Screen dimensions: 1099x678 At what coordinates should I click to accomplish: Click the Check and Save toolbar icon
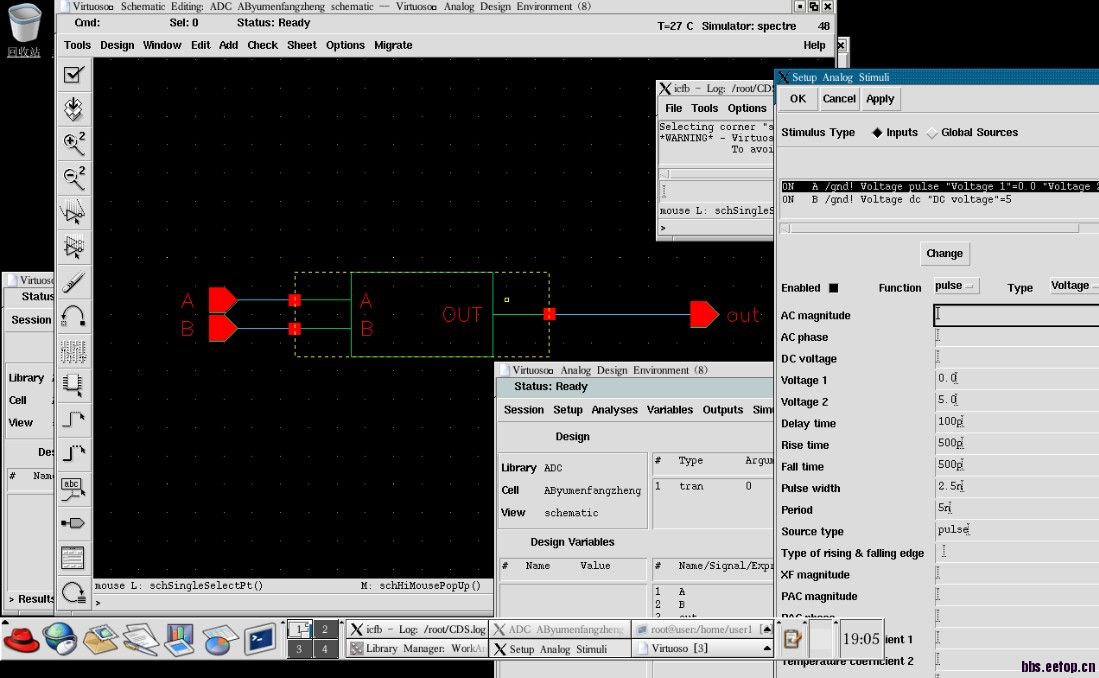click(74, 75)
